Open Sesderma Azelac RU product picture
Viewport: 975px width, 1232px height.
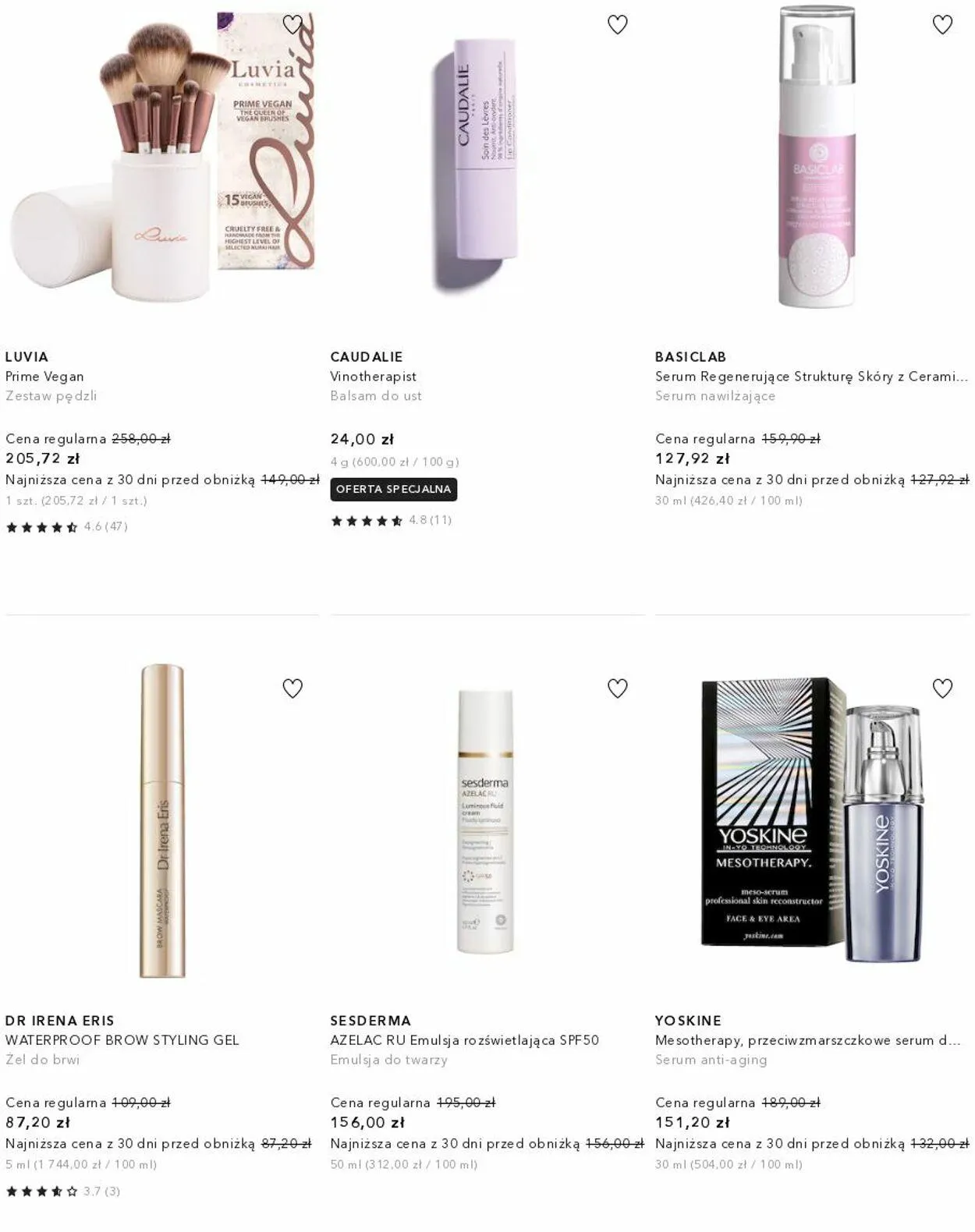pyautogui.click(x=485, y=821)
